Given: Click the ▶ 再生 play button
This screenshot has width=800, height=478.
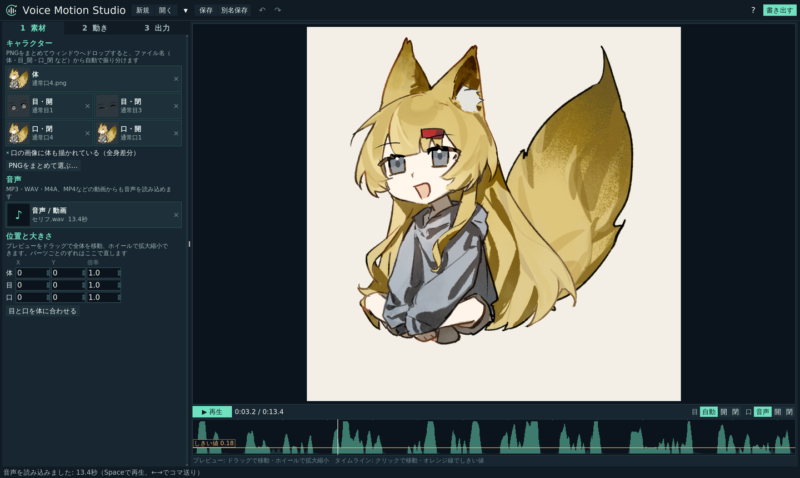Looking at the screenshot, I should (212, 412).
